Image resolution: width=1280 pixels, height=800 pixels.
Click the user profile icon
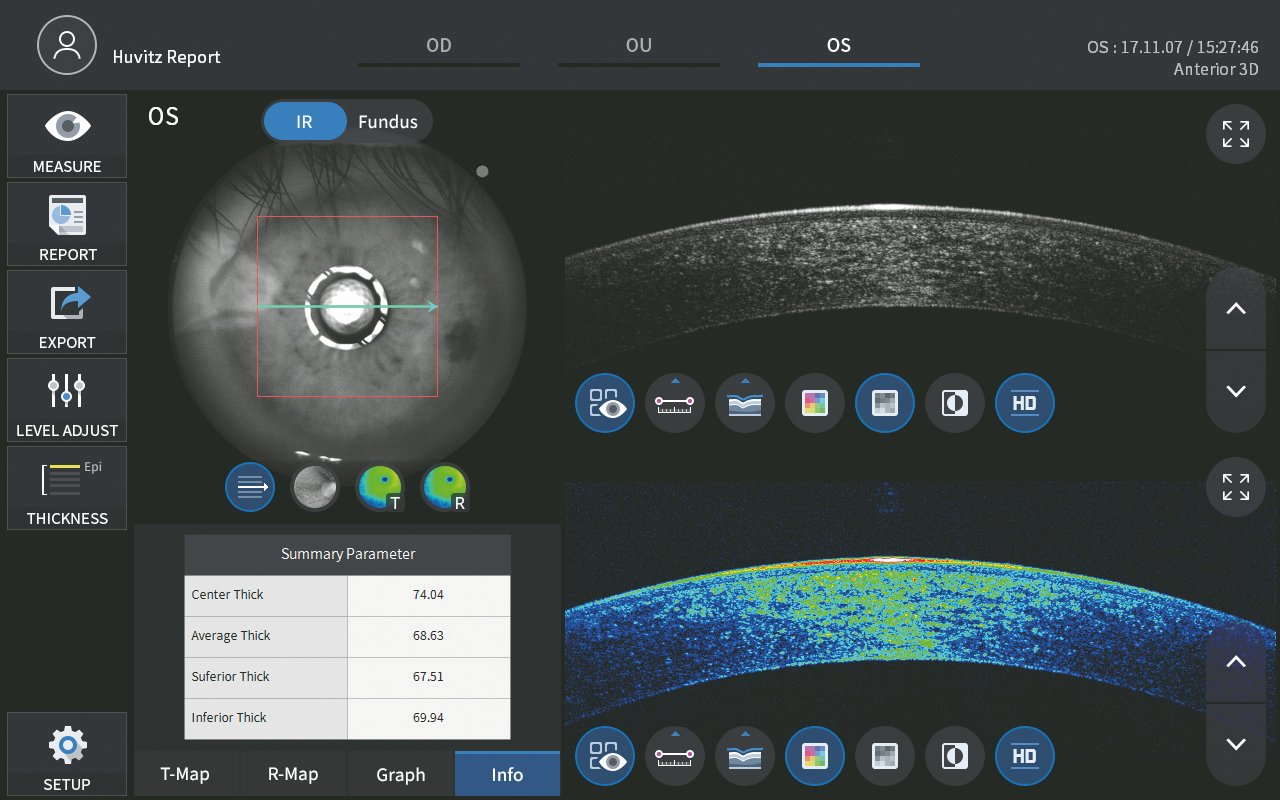coord(68,46)
